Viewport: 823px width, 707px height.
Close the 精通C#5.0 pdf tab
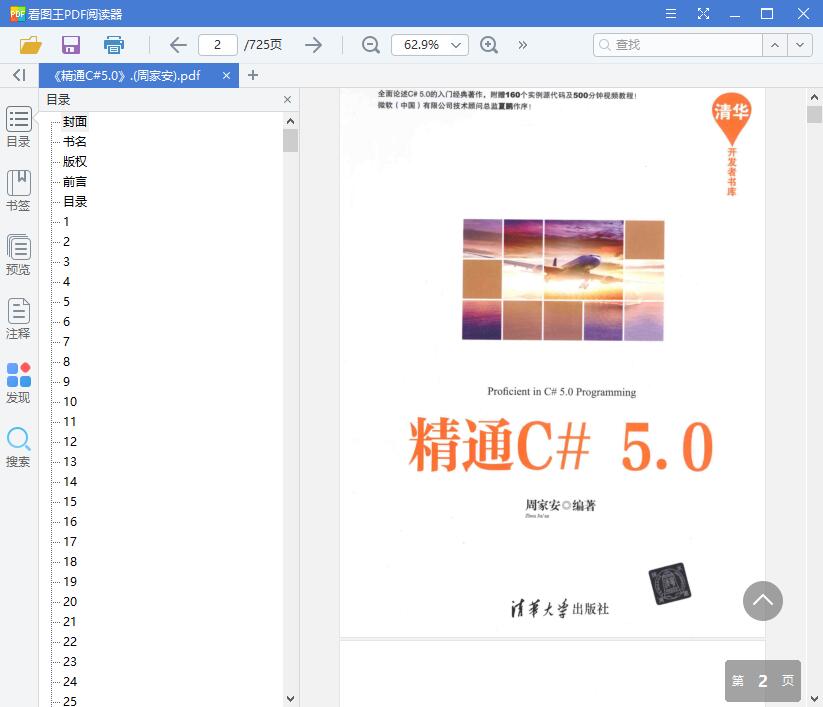pos(226,76)
